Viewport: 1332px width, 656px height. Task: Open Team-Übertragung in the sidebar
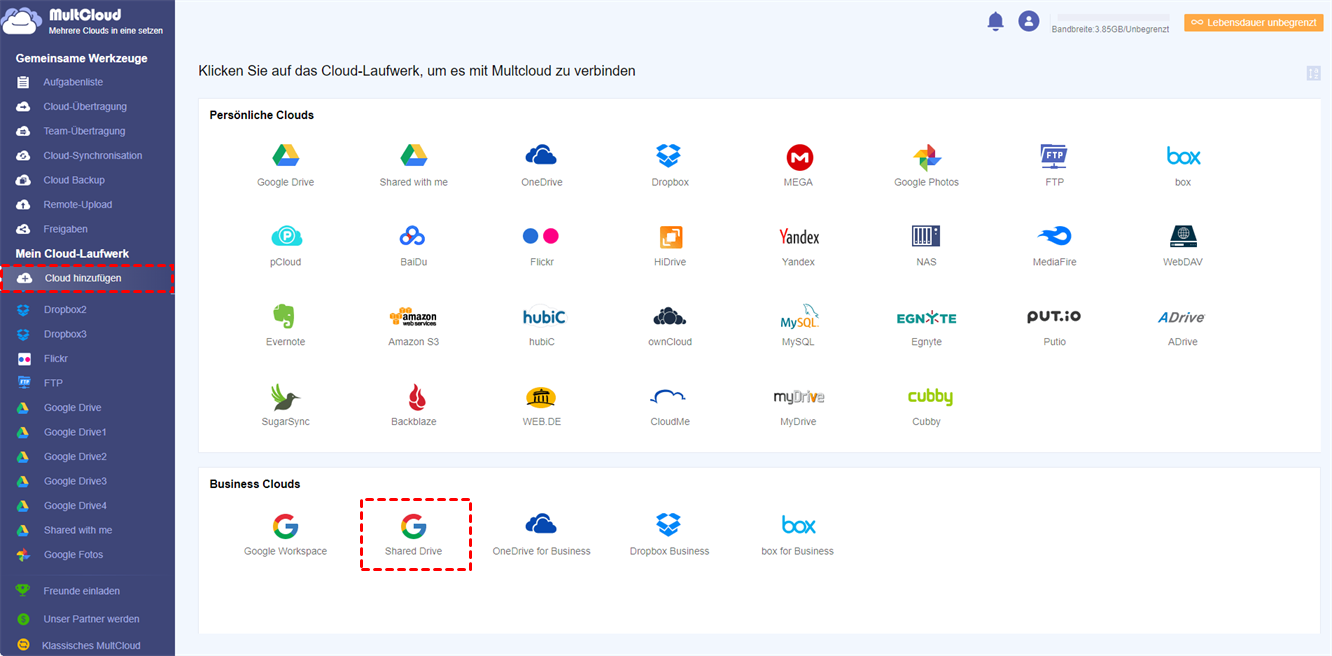coord(84,131)
